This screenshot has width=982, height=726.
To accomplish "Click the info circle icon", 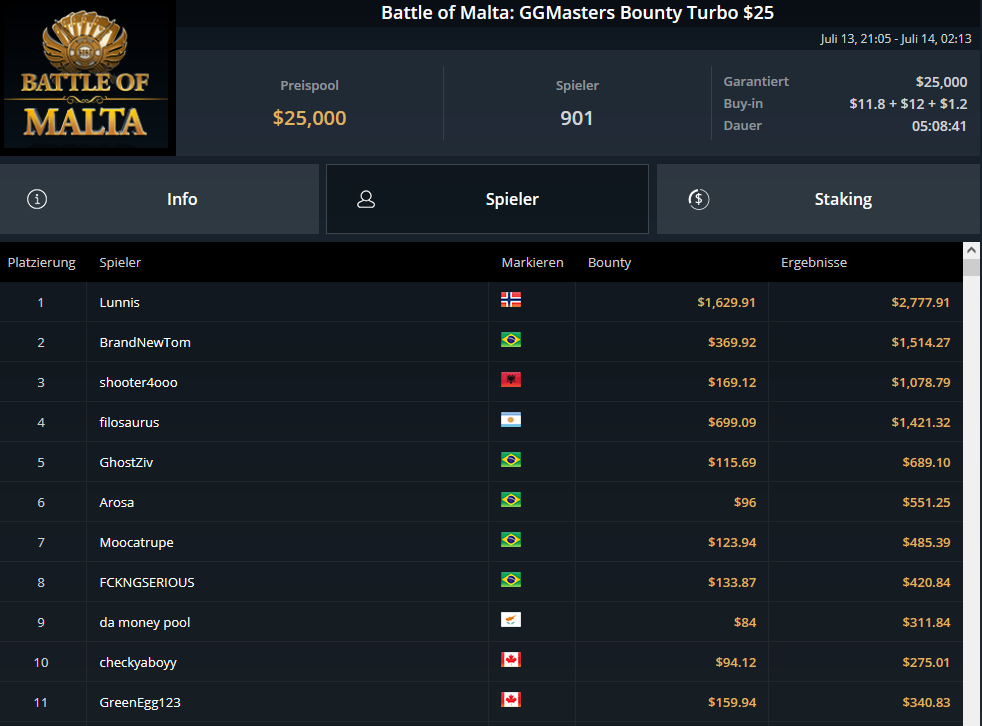I will pos(37,199).
